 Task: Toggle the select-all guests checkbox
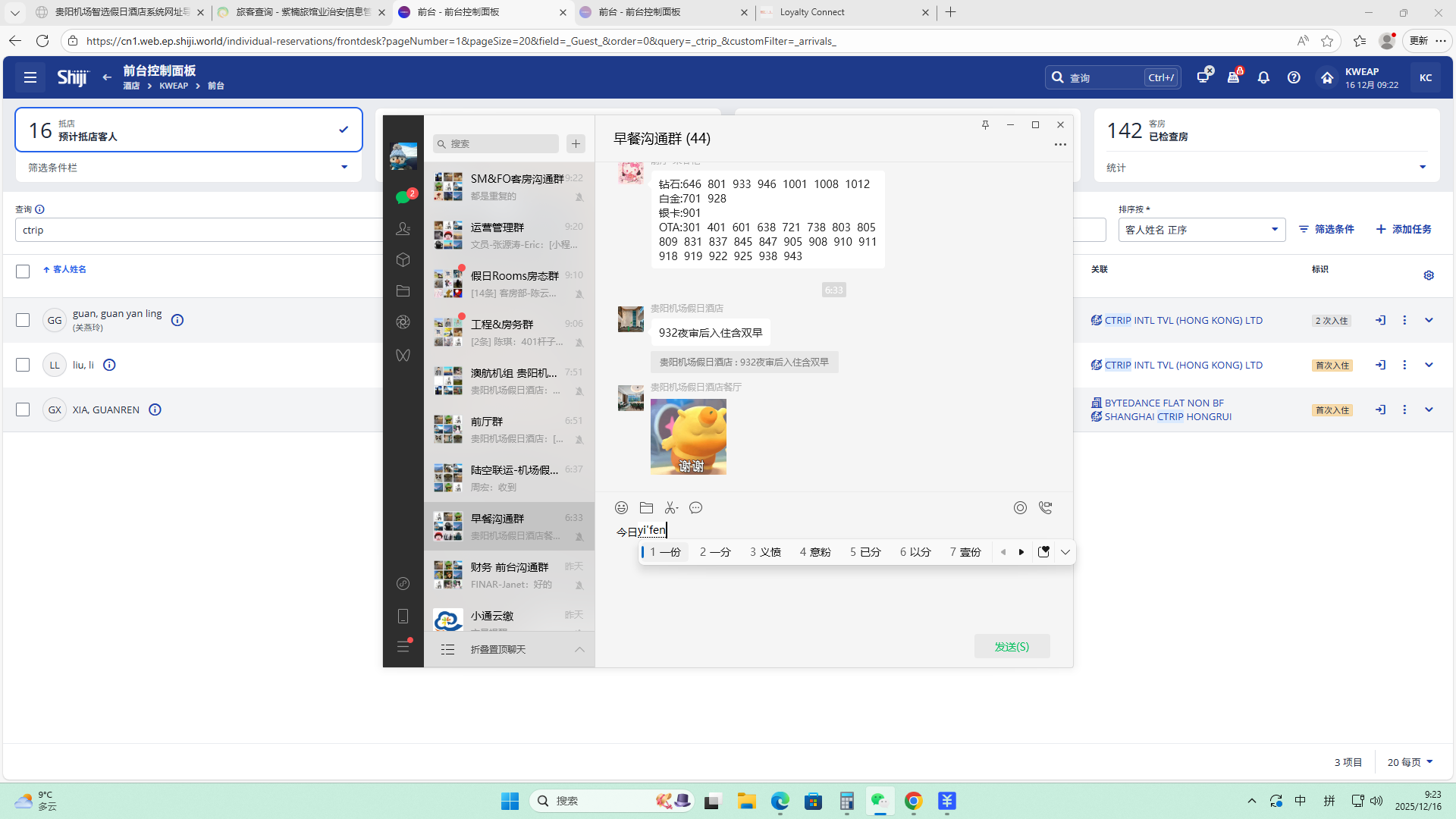[x=23, y=271]
